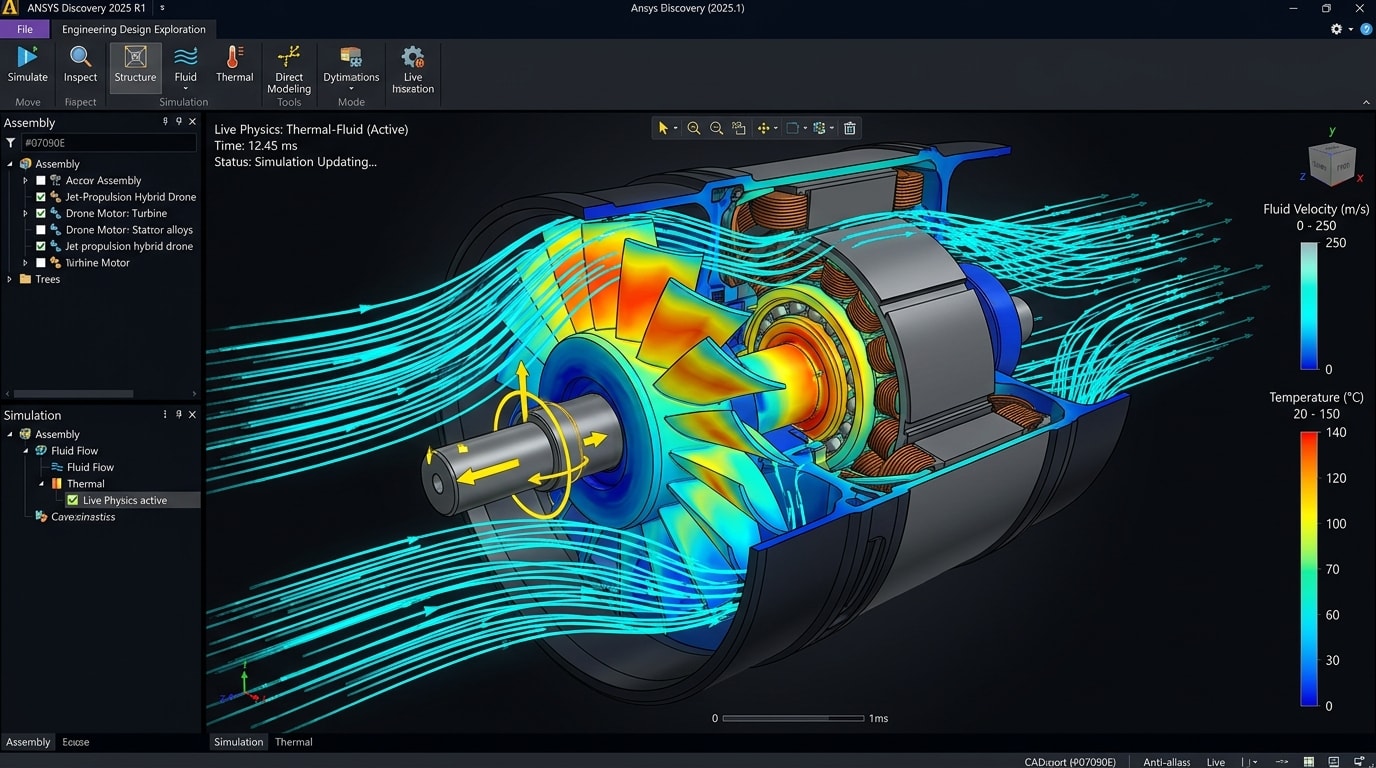Select the Caveinastiss tree item
1376x768 pixels.
(83, 517)
